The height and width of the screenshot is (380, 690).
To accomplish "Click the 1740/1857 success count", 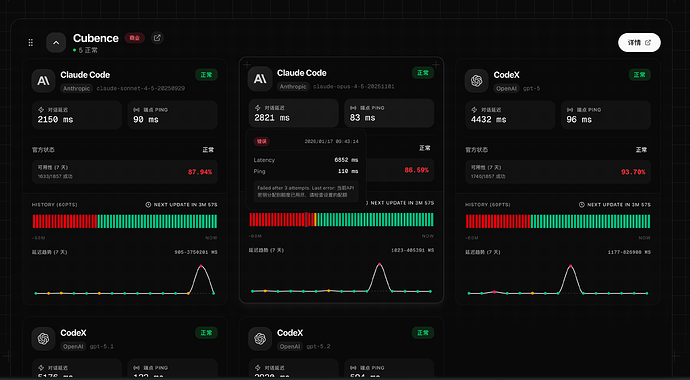I will coord(488,176).
